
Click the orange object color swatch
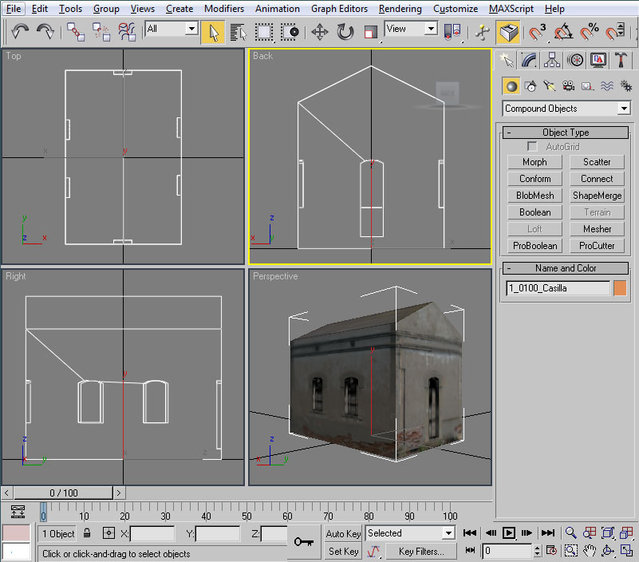pos(620,288)
